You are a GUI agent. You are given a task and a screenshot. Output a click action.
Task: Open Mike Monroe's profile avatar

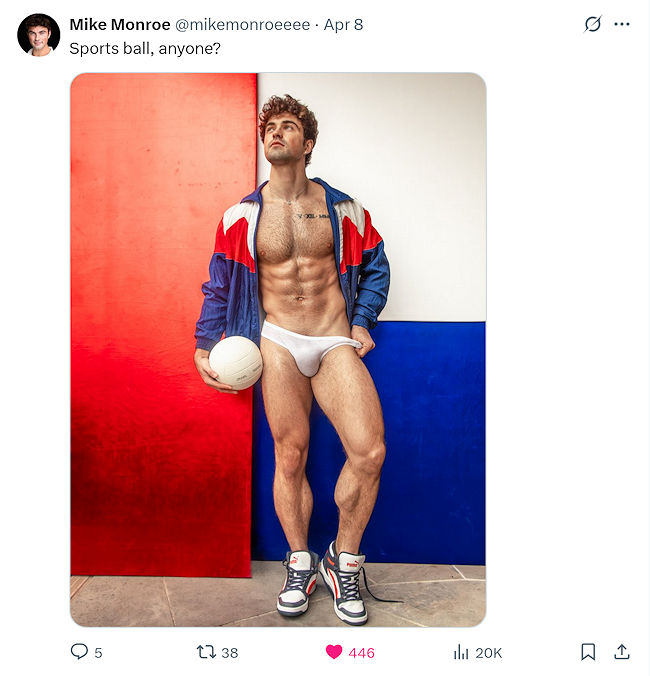tap(38, 35)
